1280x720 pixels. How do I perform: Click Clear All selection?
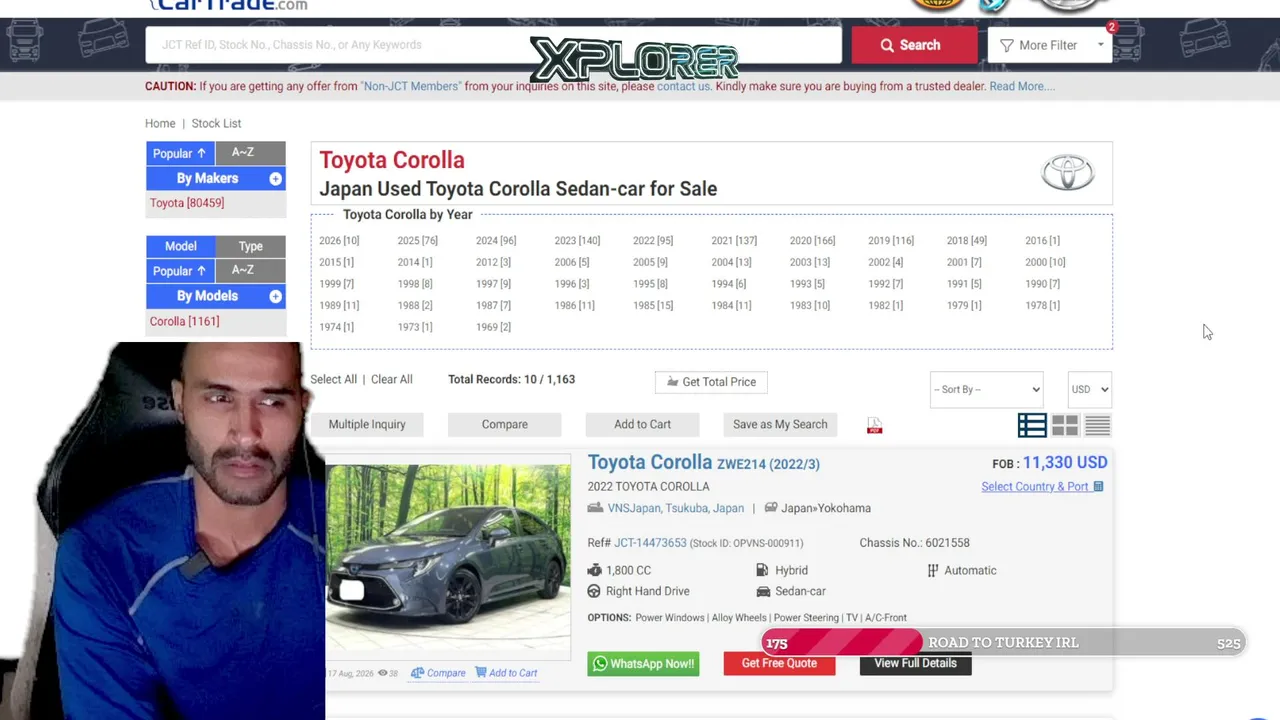392,380
